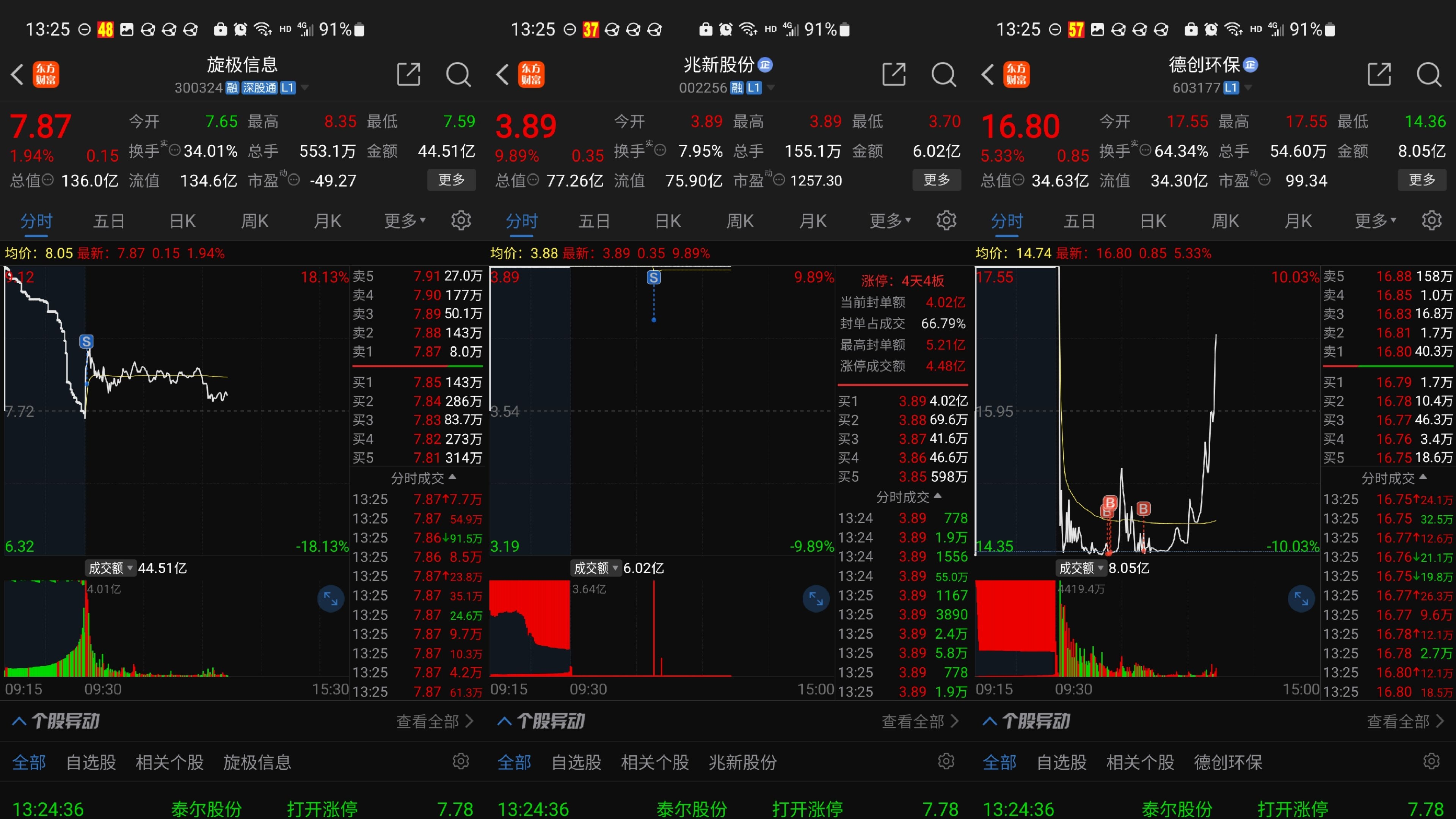Tap the S sell marker on 兆新股份 chart

(653, 278)
